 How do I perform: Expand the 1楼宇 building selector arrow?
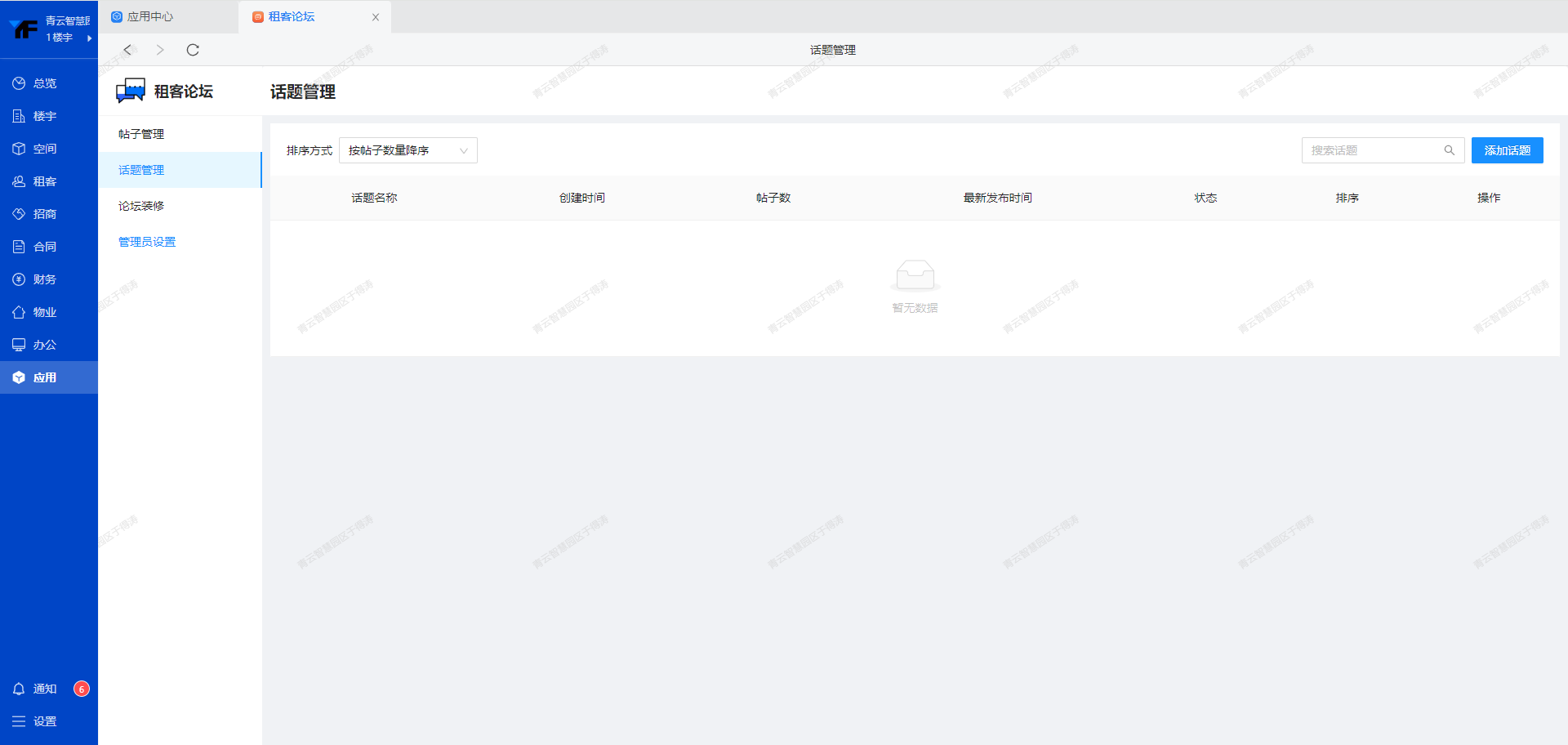coord(89,38)
